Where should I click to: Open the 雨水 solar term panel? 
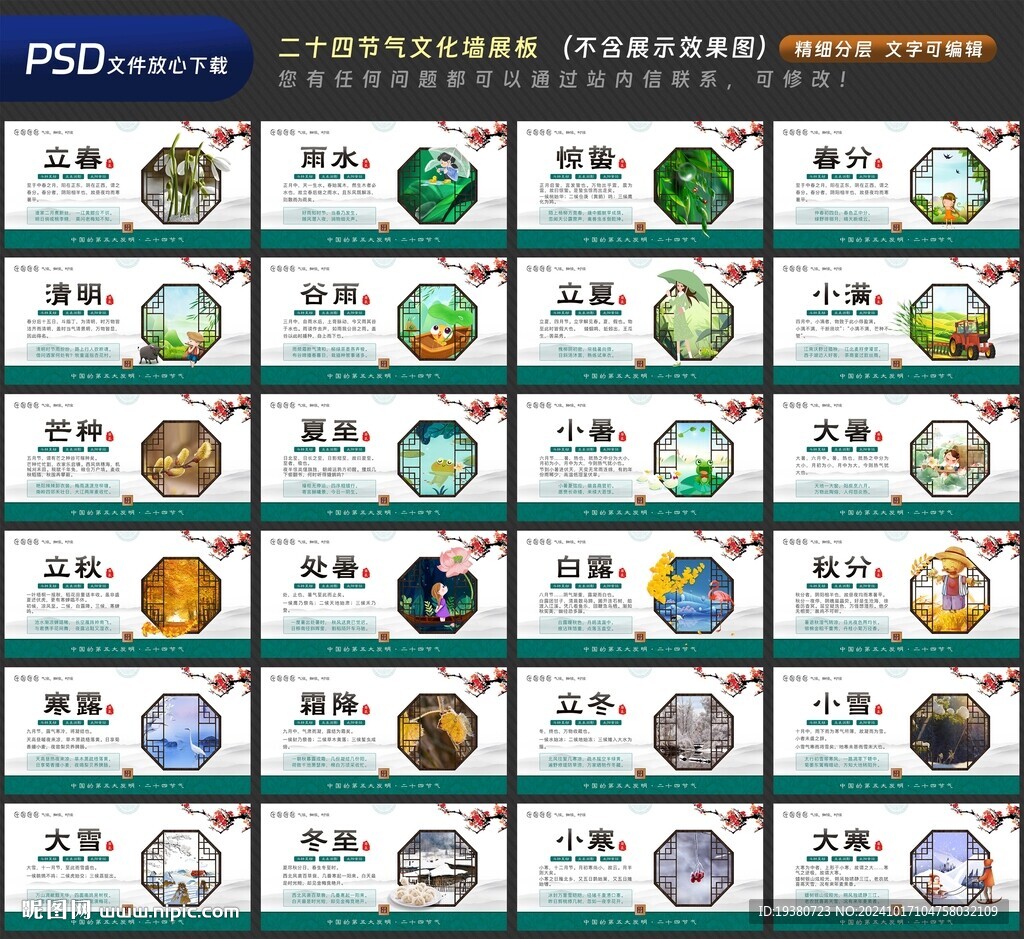(x=383, y=184)
